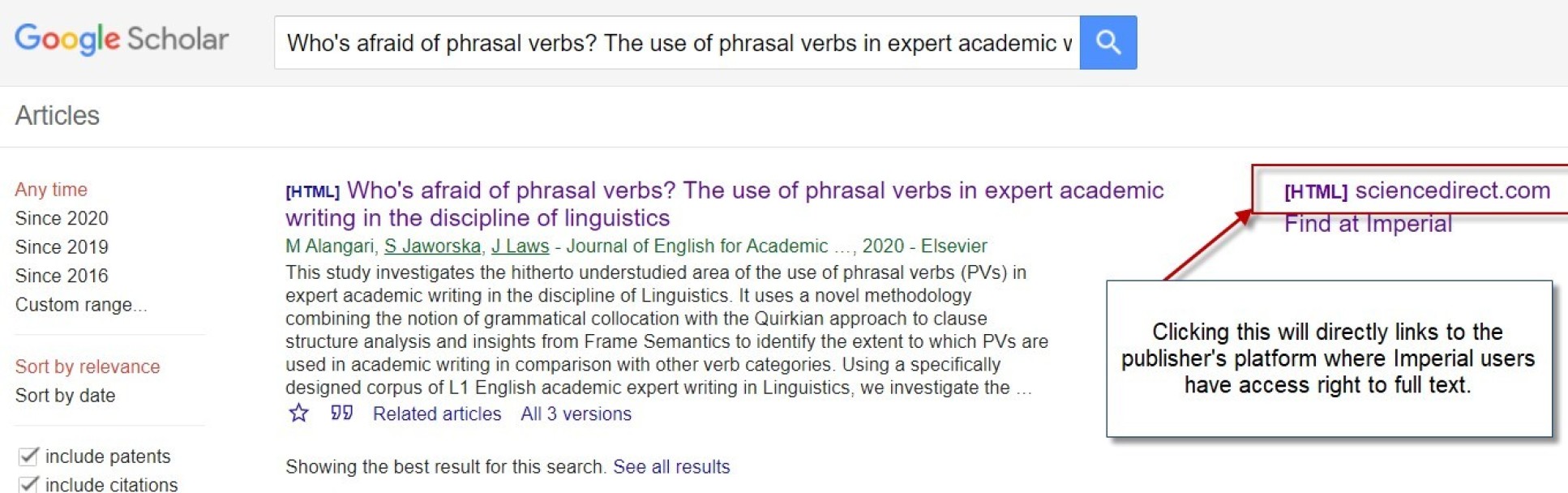View Related articles

coord(437,414)
